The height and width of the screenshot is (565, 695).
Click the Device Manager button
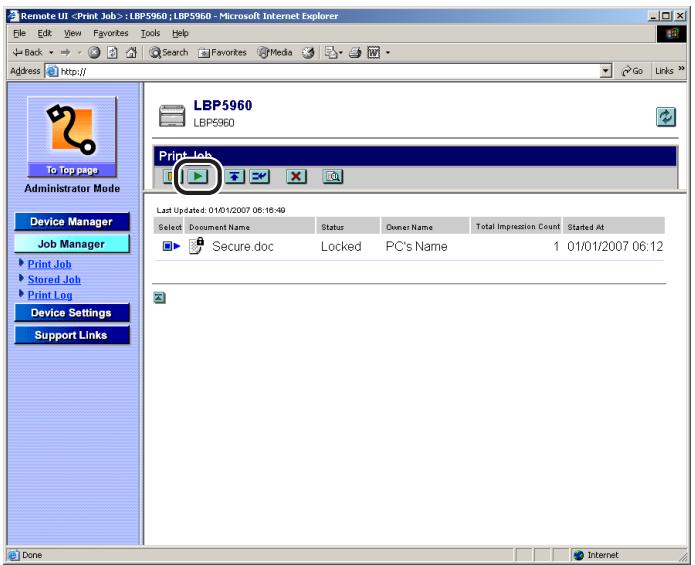click(72, 222)
